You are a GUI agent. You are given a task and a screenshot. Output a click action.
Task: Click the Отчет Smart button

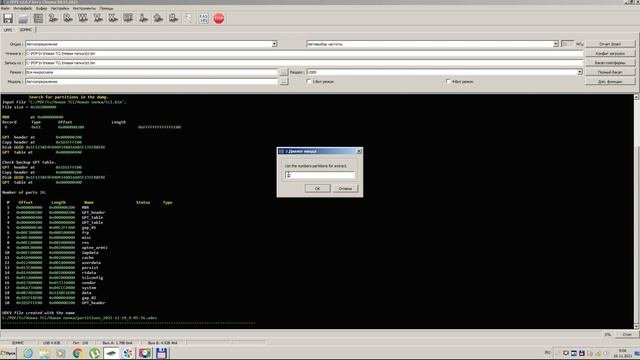tap(610, 44)
